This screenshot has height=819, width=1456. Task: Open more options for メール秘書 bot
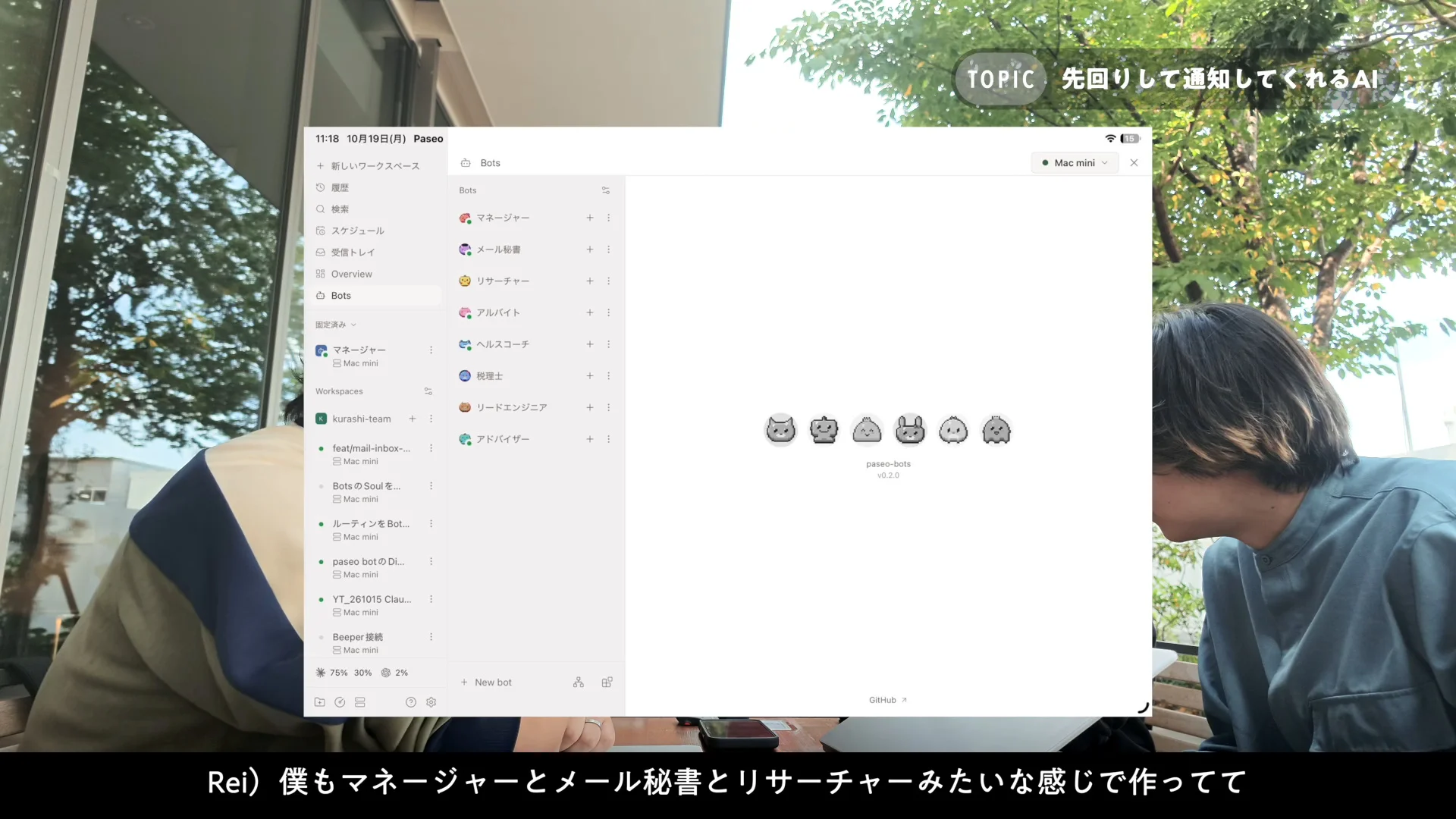pos(608,249)
